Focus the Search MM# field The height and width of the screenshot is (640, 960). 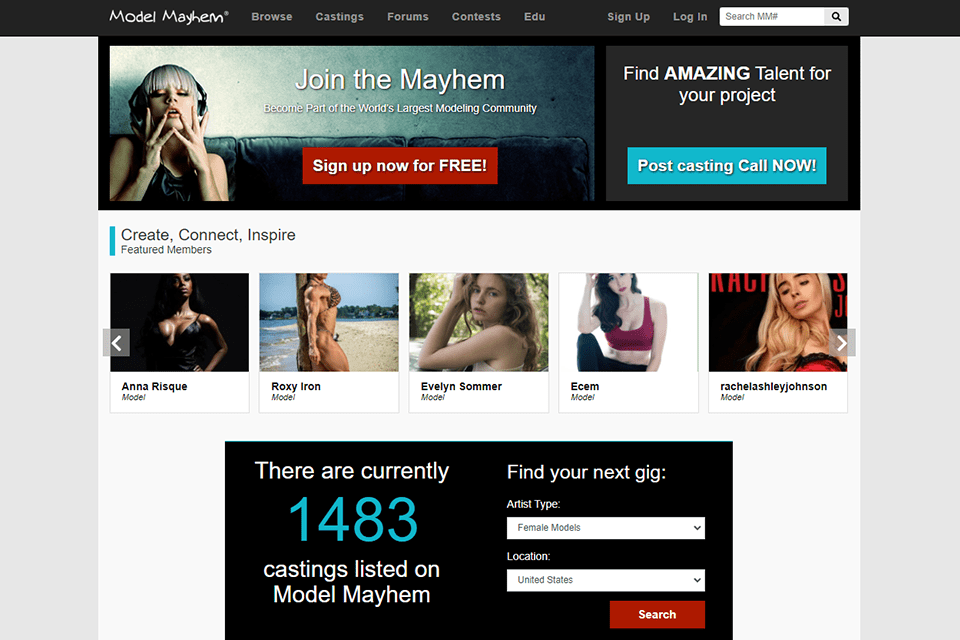click(x=772, y=17)
